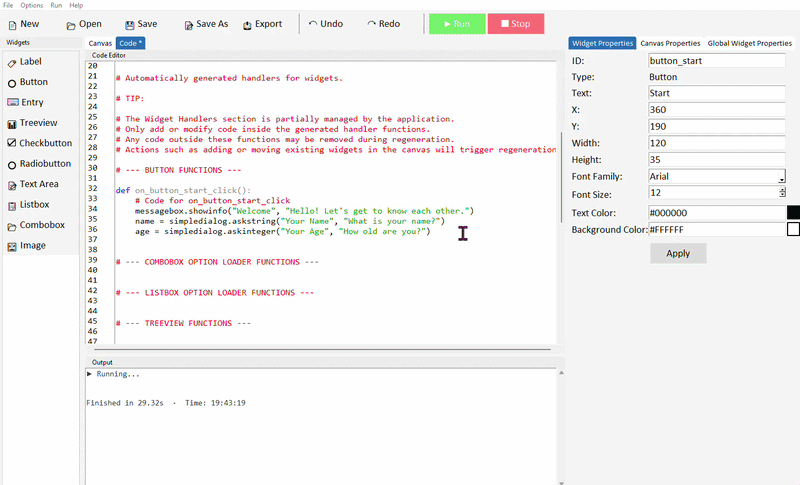Click the Save disk icon
This screenshot has height=485, width=800.
130,25
